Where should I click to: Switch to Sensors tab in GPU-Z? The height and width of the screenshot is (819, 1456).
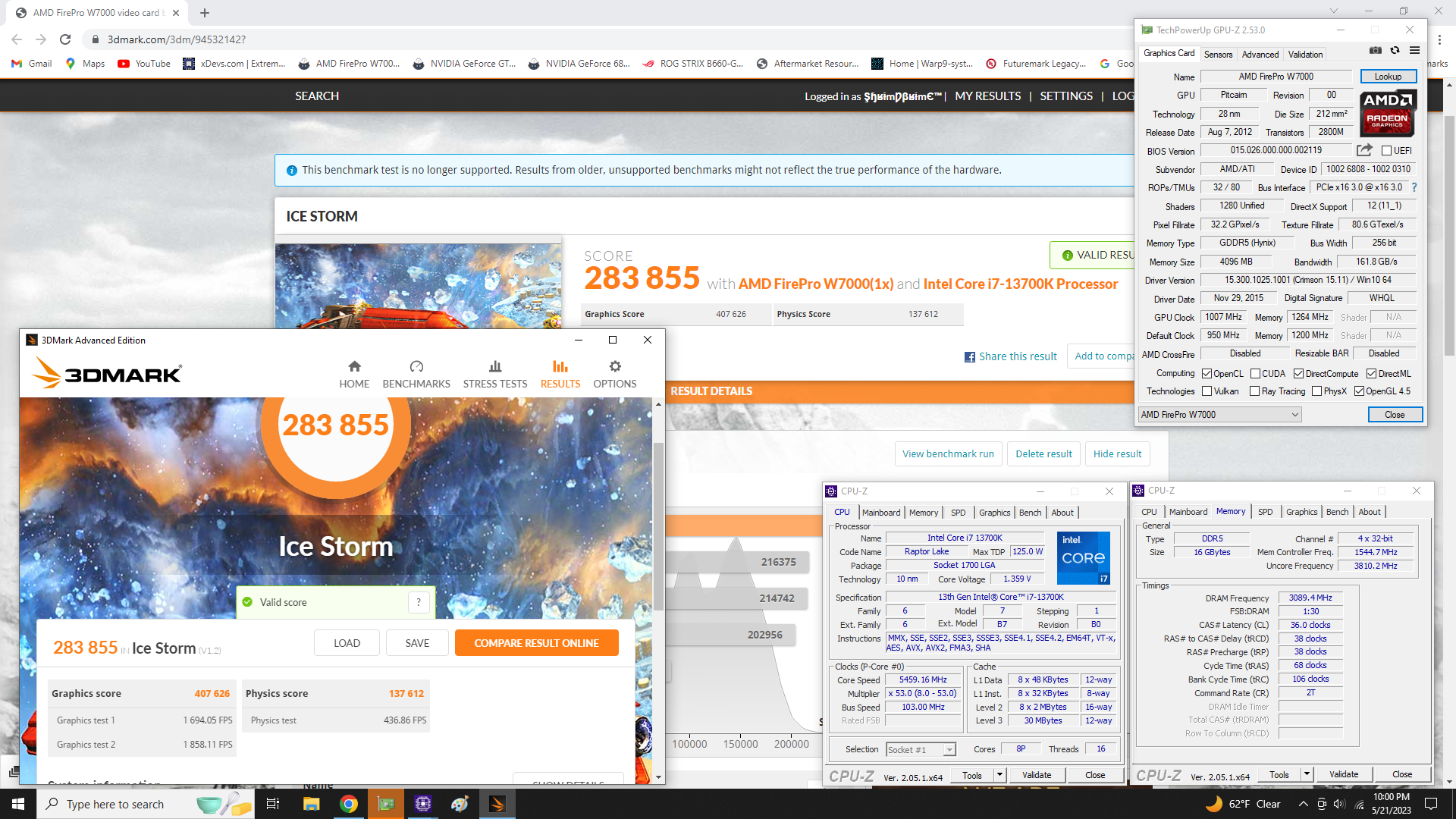(1218, 55)
